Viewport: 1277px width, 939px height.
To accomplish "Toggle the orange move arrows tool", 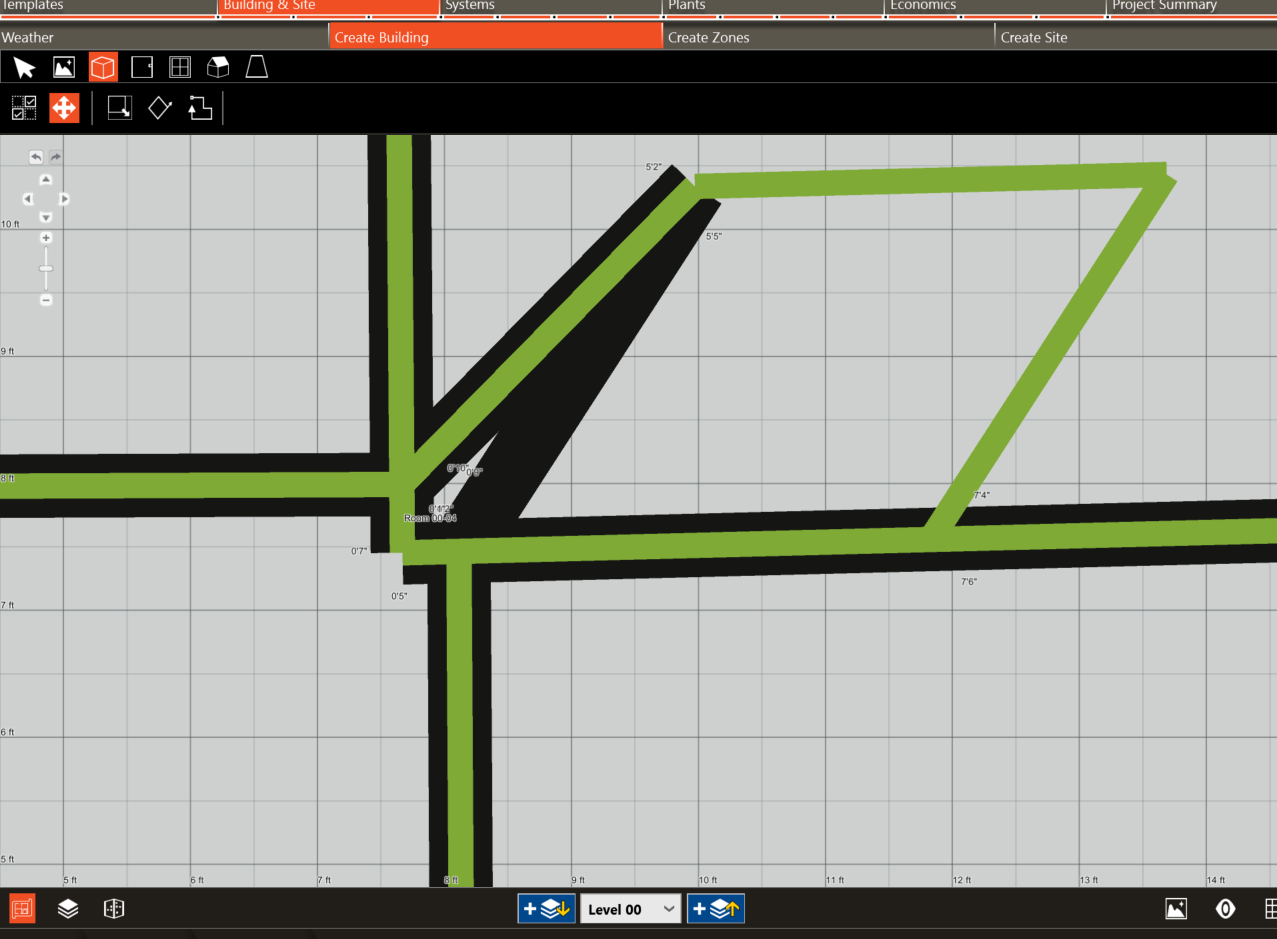I will 64,108.
